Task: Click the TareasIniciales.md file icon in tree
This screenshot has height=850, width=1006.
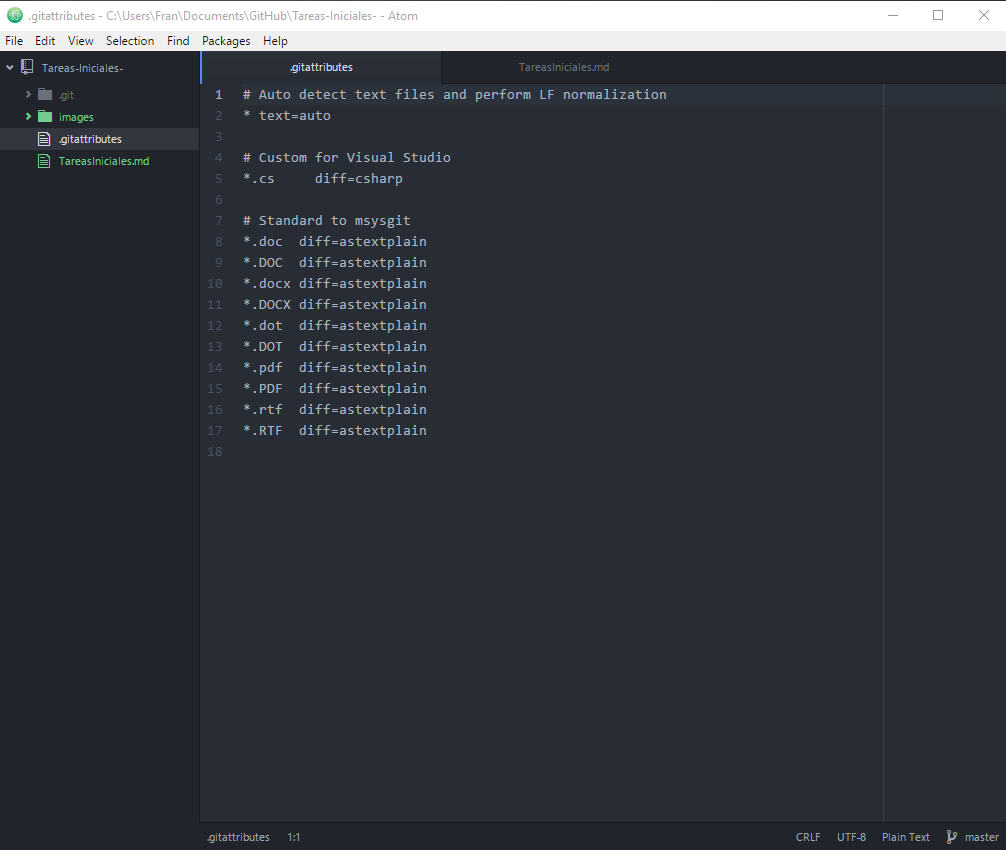Action: pos(44,160)
